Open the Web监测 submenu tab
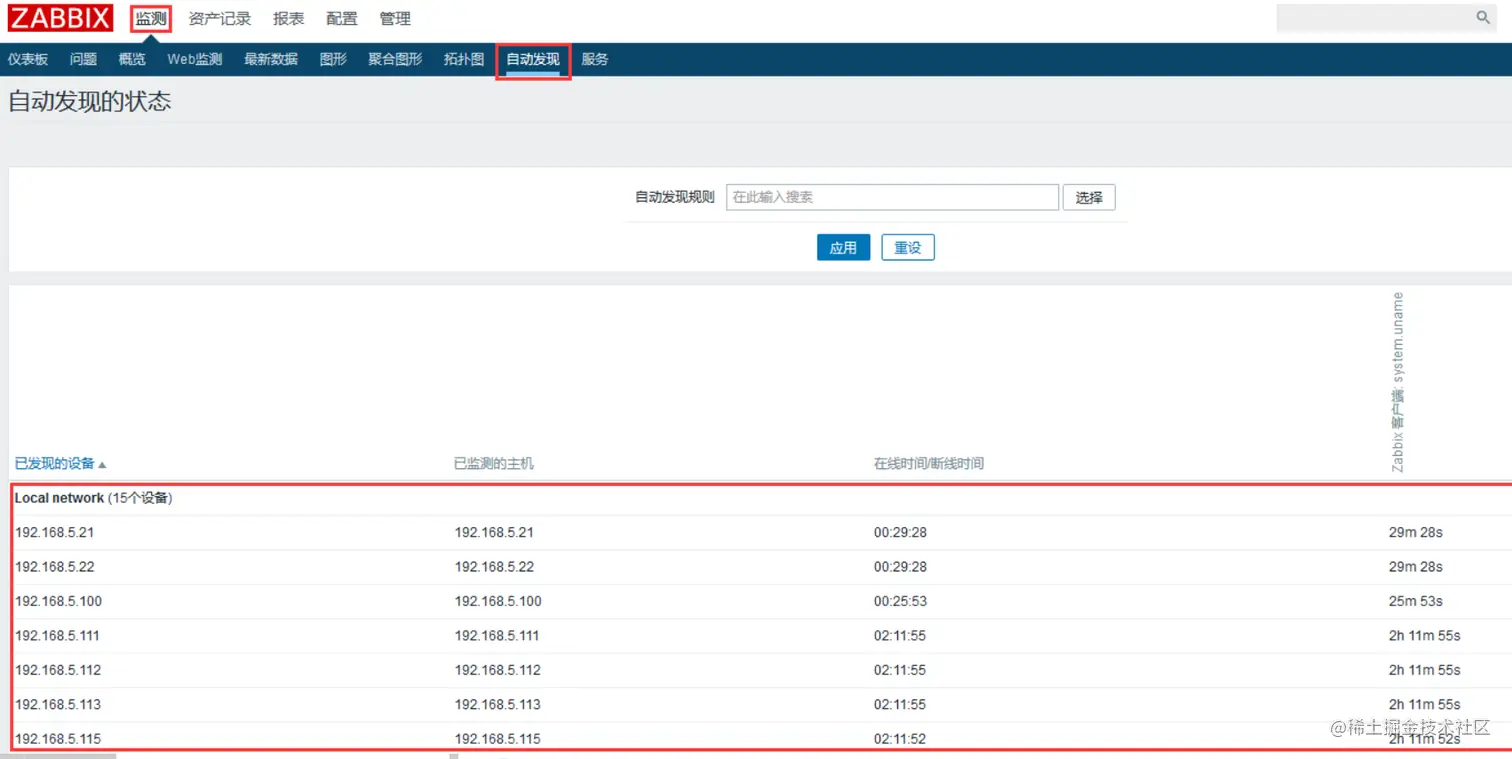1512x759 pixels. [195, 59]
